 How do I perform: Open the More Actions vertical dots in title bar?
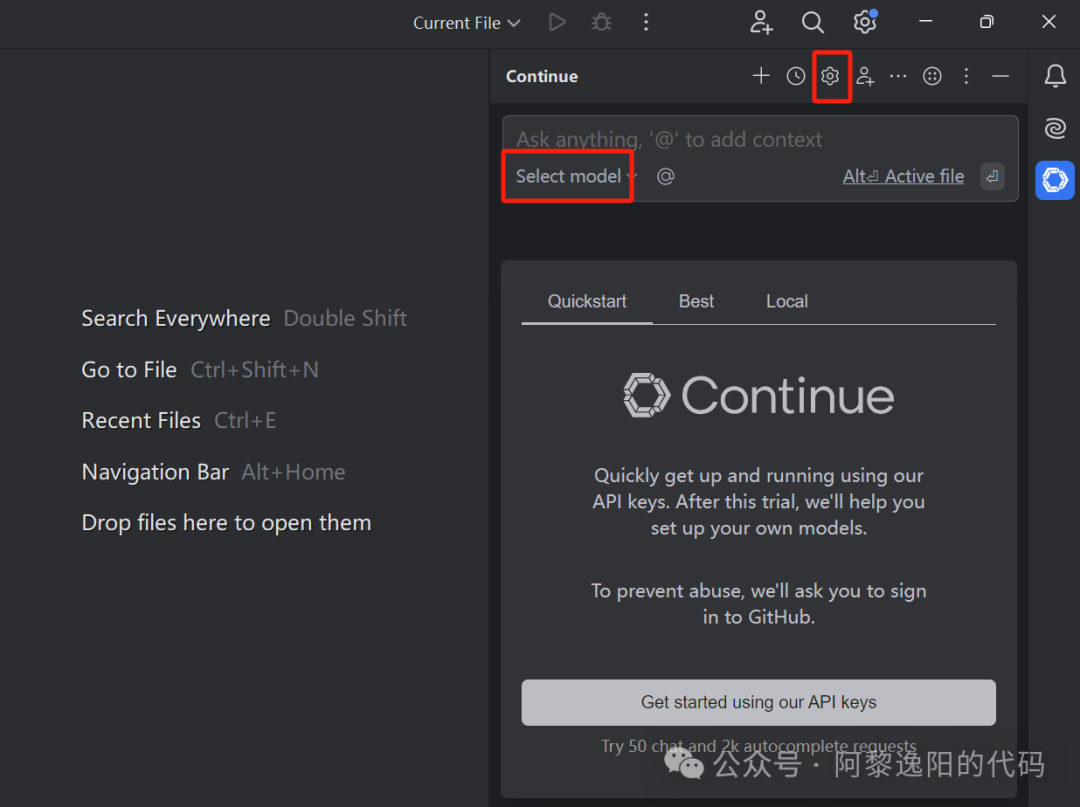point(645,22)
